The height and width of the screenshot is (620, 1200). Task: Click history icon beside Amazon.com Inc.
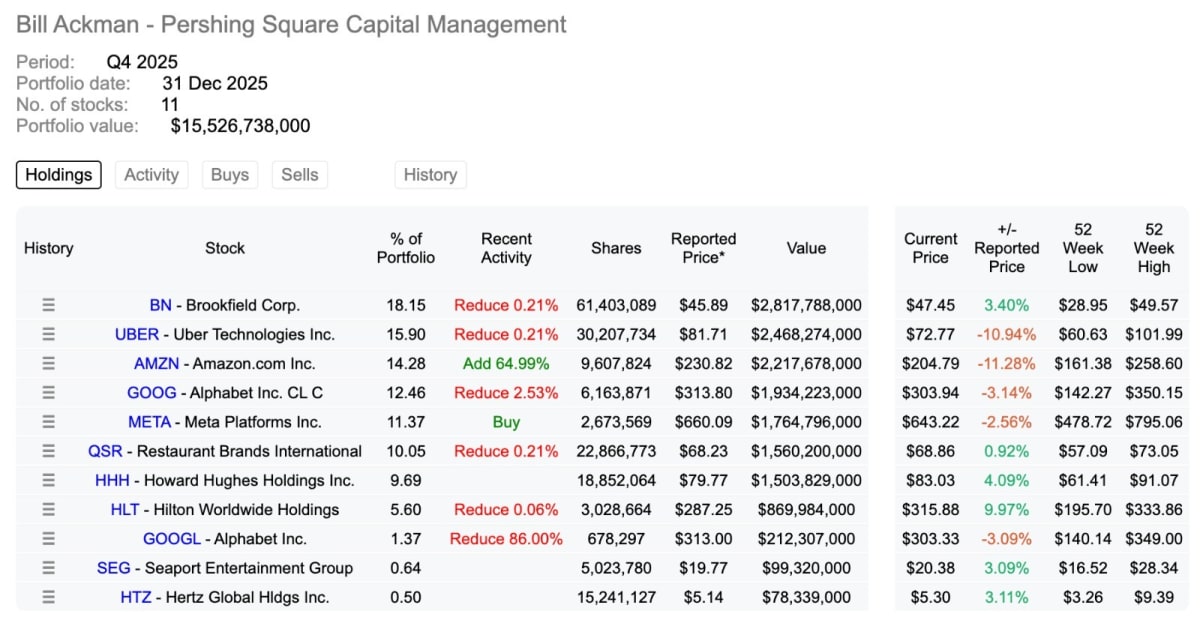pyautogui.click(x=48, y=363)
